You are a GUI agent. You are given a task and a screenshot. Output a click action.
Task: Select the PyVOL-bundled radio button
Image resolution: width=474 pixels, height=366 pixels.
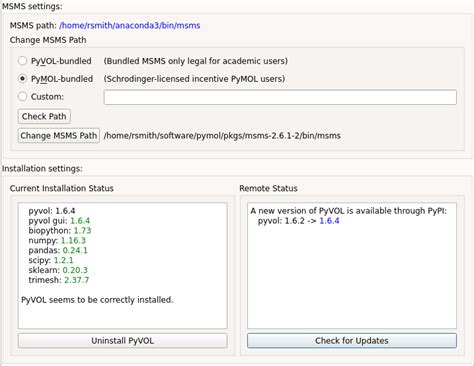click(22, 61)
